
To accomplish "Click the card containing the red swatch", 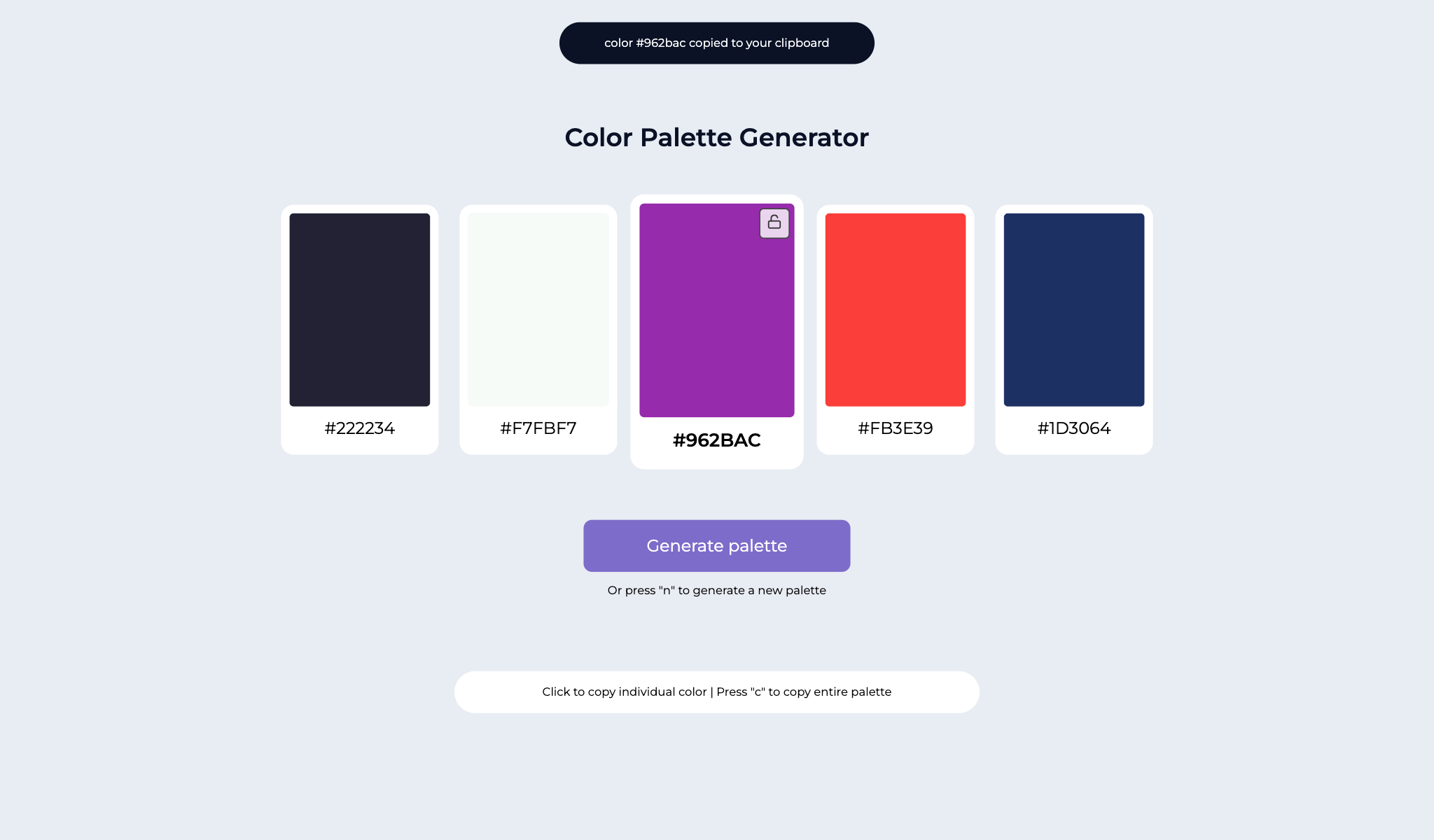I will pyautogui.click(x=896, y=329).
